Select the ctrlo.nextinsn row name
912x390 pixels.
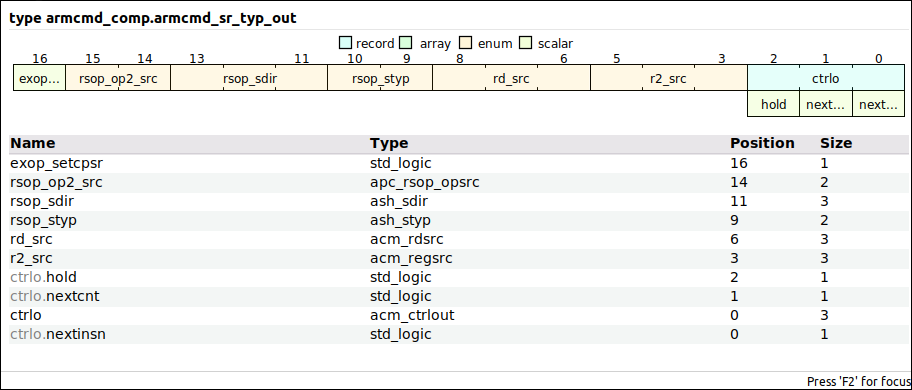(58, 334)
